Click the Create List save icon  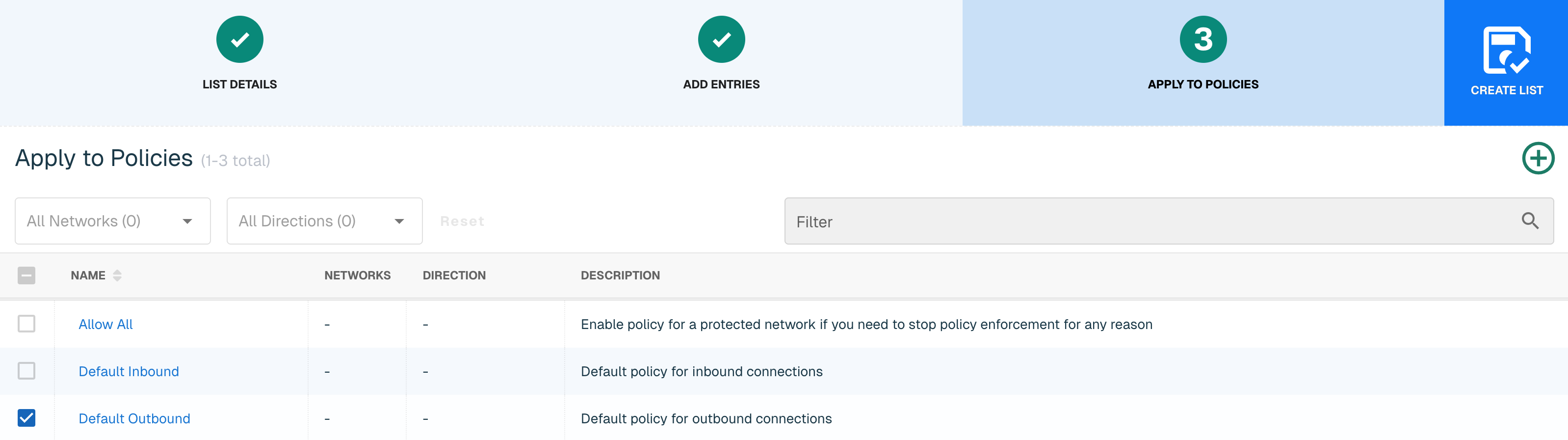coord(1507,50)
